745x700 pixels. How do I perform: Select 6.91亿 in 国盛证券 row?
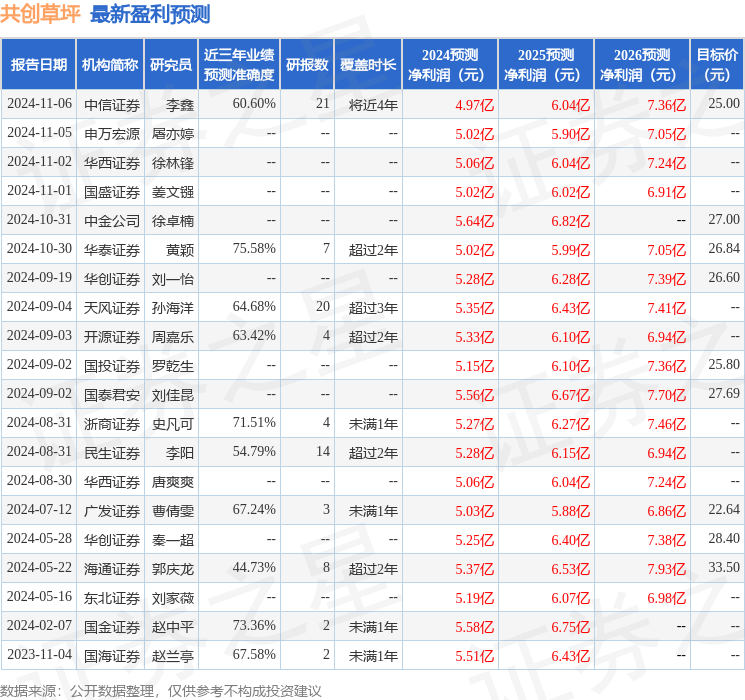pos(667,192)
